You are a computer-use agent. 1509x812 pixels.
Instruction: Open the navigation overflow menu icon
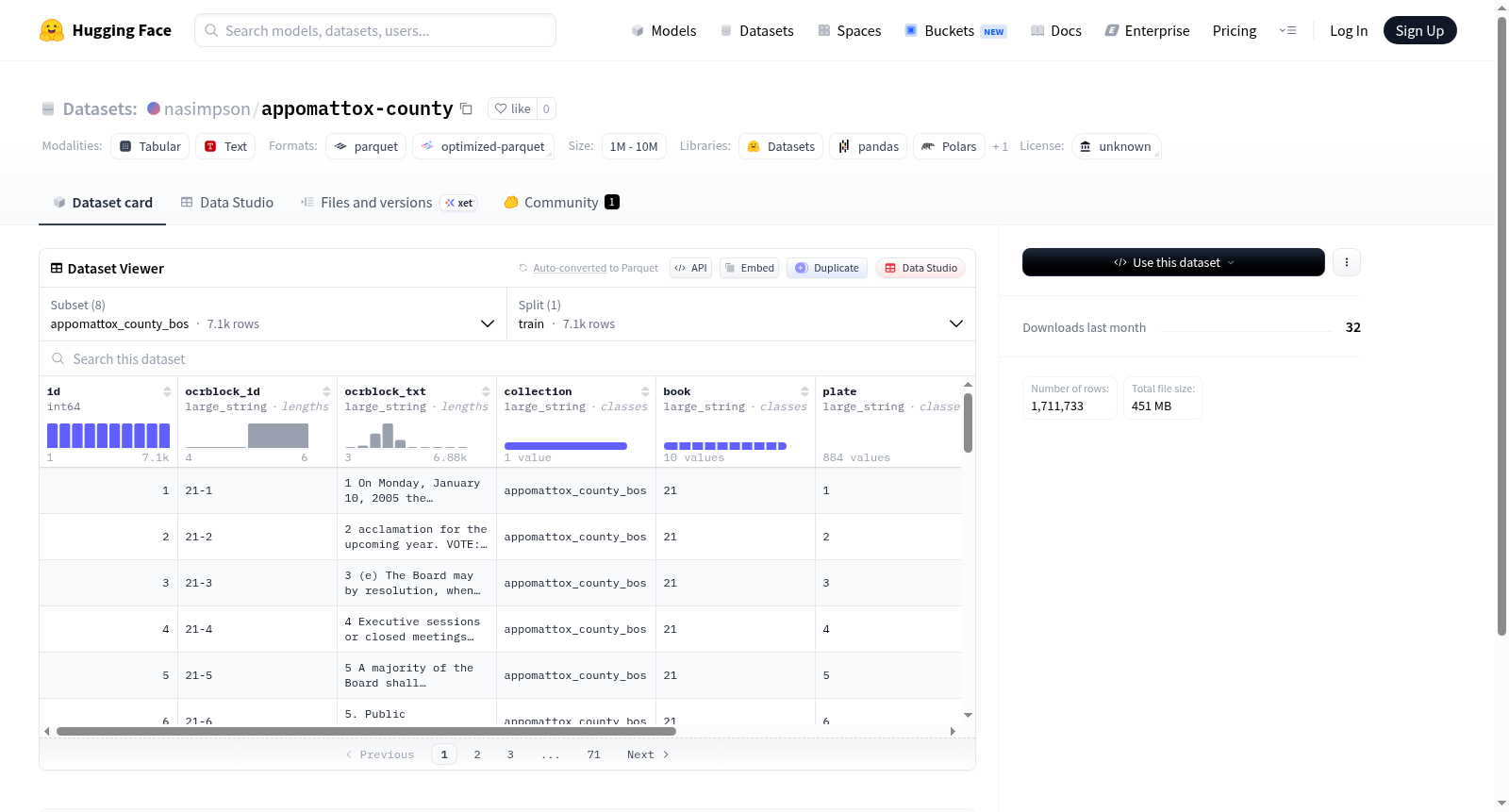click(1287, 30)
